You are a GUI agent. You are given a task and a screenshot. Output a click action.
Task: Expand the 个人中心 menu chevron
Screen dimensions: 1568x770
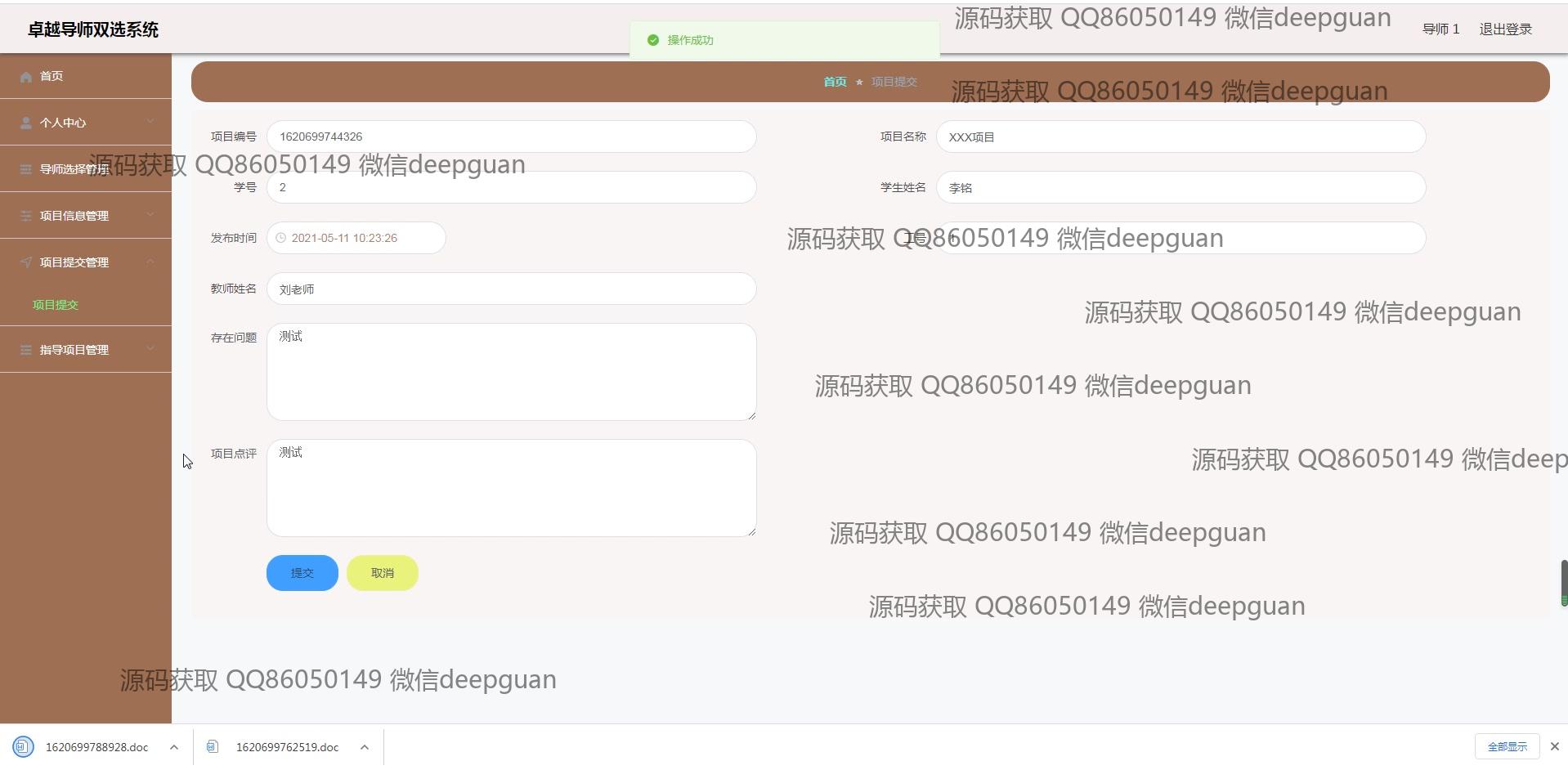coord(150,122)
